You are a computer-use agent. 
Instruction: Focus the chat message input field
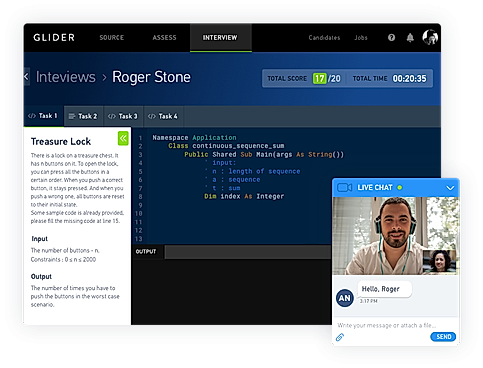point(395,325)
